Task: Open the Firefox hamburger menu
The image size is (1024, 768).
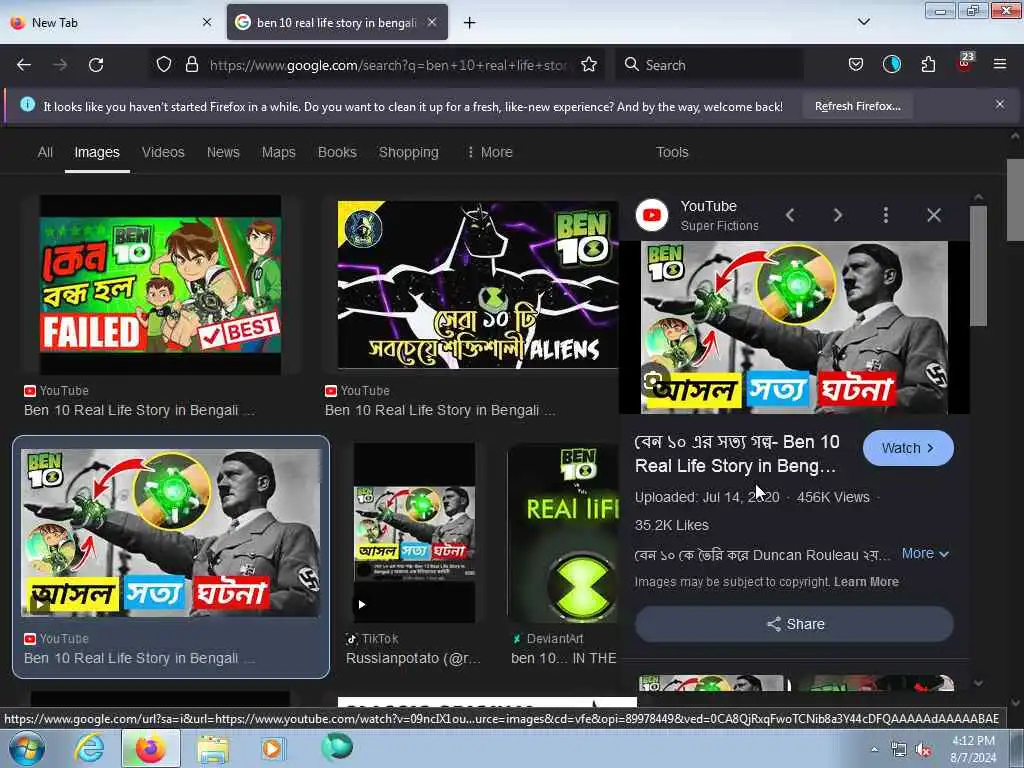Action: (x=1000, y=65)
